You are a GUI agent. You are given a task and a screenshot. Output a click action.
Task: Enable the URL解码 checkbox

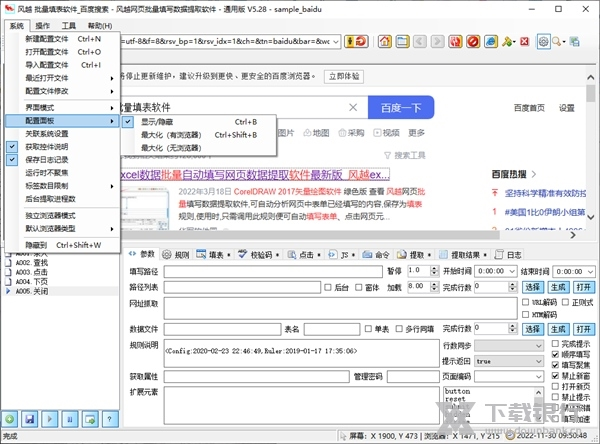tap(526, 302)
